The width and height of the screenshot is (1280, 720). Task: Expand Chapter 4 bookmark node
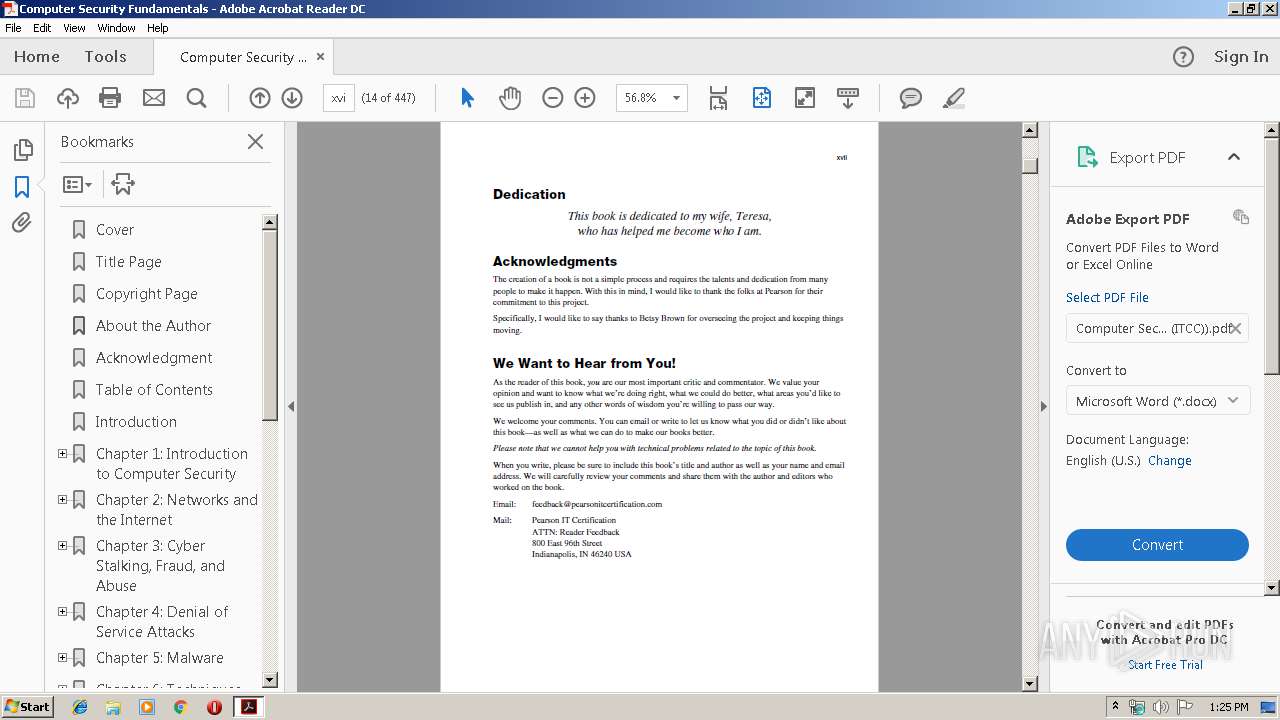pos(63,612)
